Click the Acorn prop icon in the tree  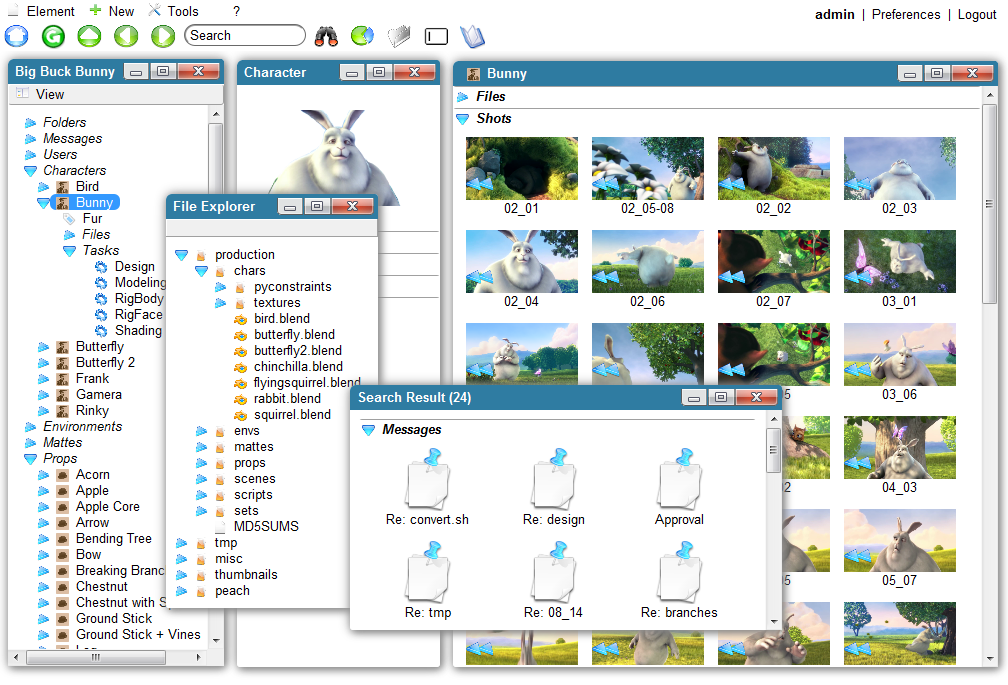coord(62,475)
